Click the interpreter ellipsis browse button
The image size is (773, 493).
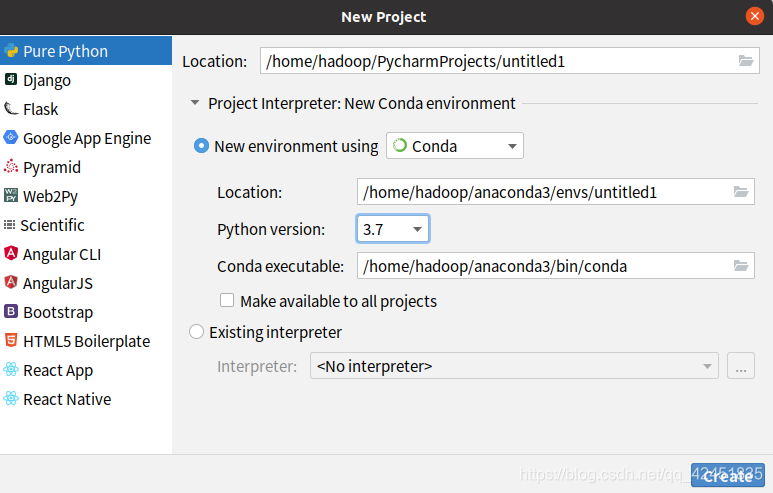point(740,366)
